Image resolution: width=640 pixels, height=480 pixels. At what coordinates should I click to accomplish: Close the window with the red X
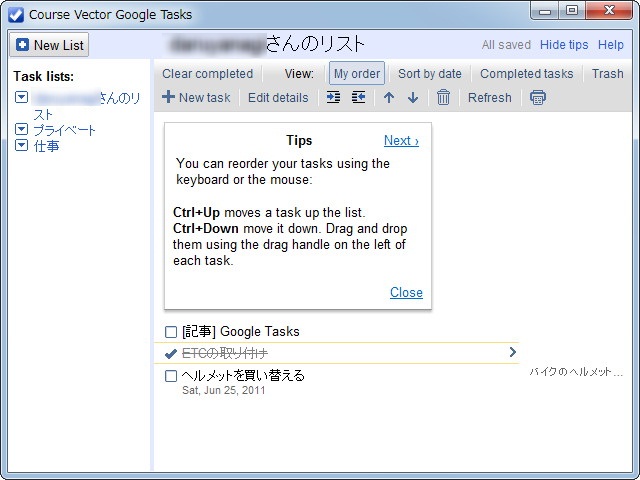pyautogui.click(x=609, y=10)
